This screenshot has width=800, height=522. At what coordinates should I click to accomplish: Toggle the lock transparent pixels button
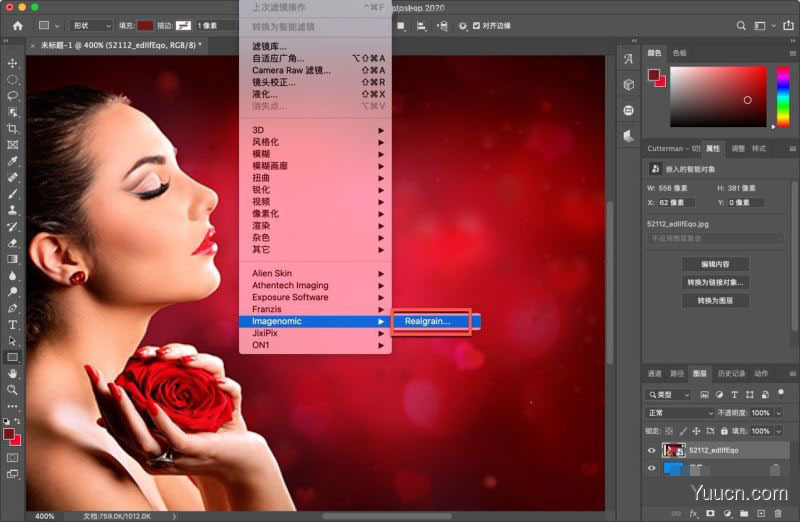(x=669, y=431)
